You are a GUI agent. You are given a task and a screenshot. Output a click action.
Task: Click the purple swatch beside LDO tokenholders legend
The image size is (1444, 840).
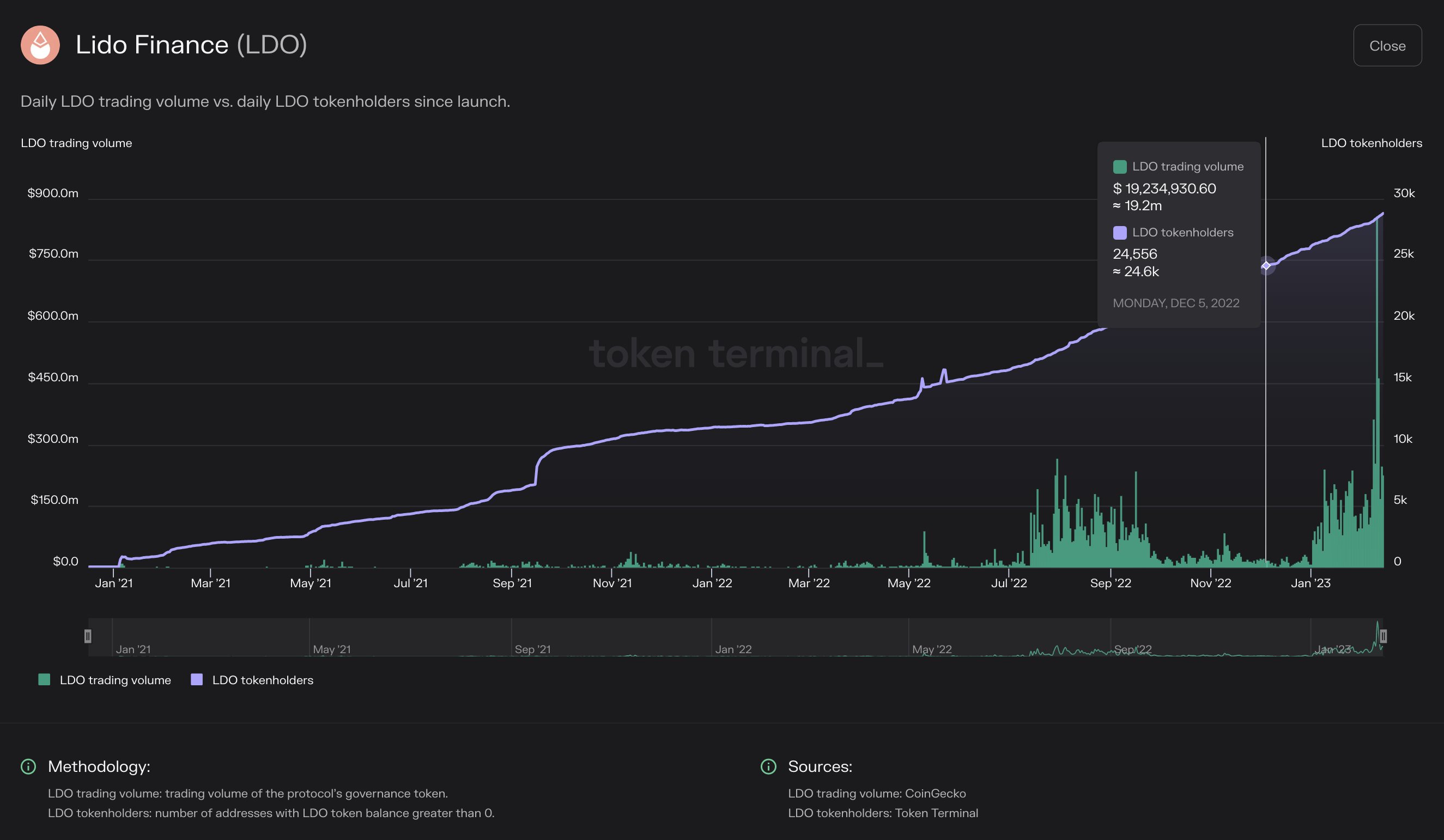197,680
